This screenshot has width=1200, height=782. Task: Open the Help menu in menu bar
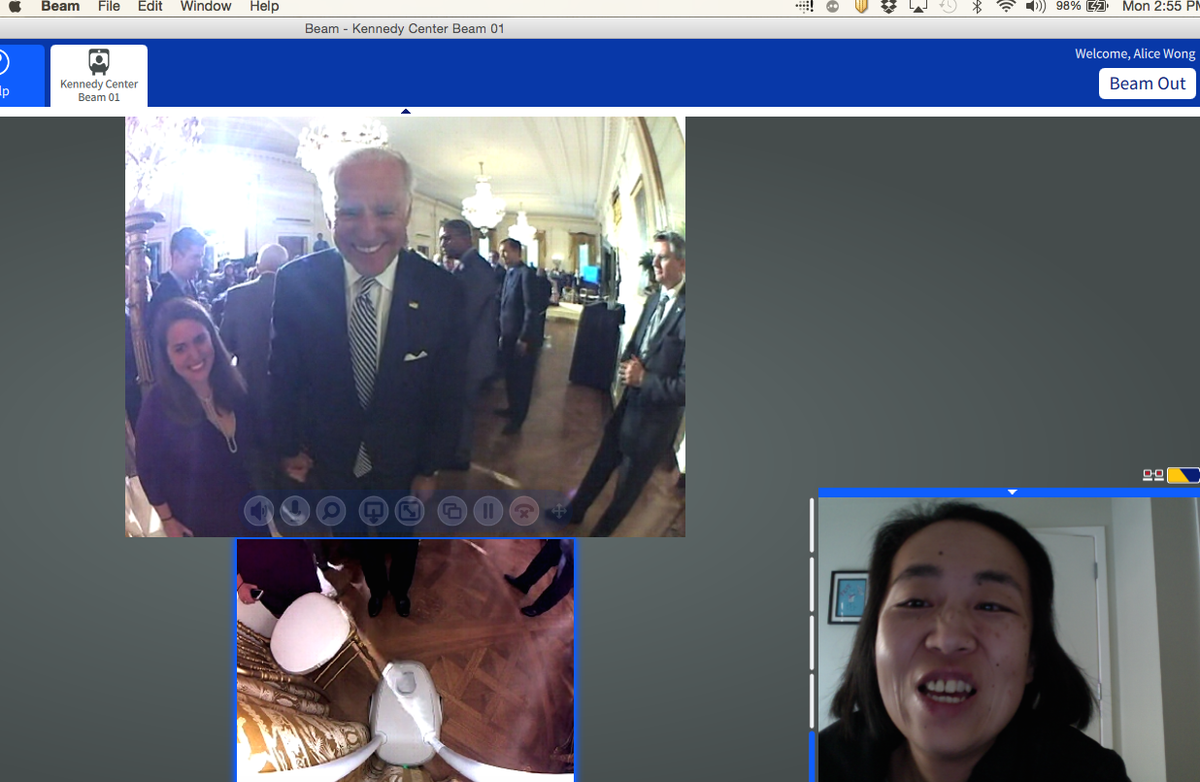tap(264, 6)
